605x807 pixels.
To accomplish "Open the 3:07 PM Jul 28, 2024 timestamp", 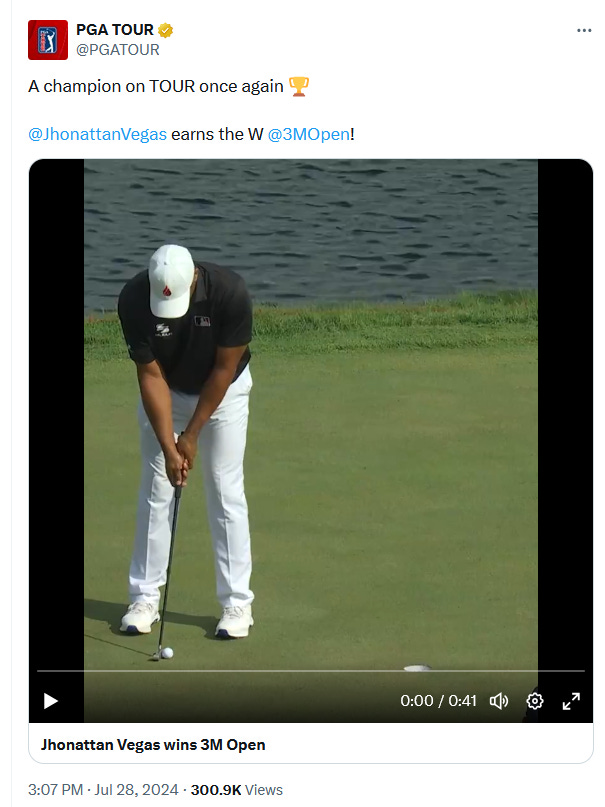I will click(103, 790).
